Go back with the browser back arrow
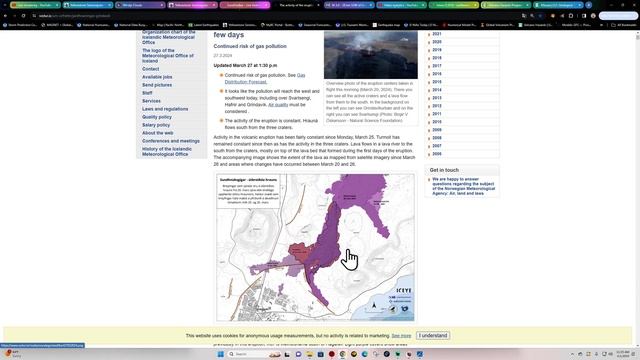Image resolution: width=640 pixels, height=360 pixels. click(5, 16)
